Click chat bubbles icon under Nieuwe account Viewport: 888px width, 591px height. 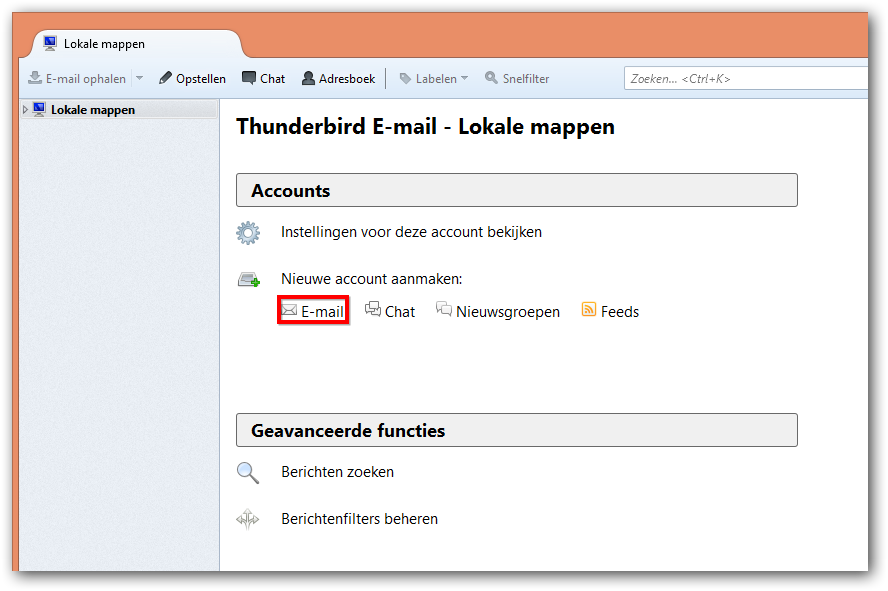coord(373,309)
